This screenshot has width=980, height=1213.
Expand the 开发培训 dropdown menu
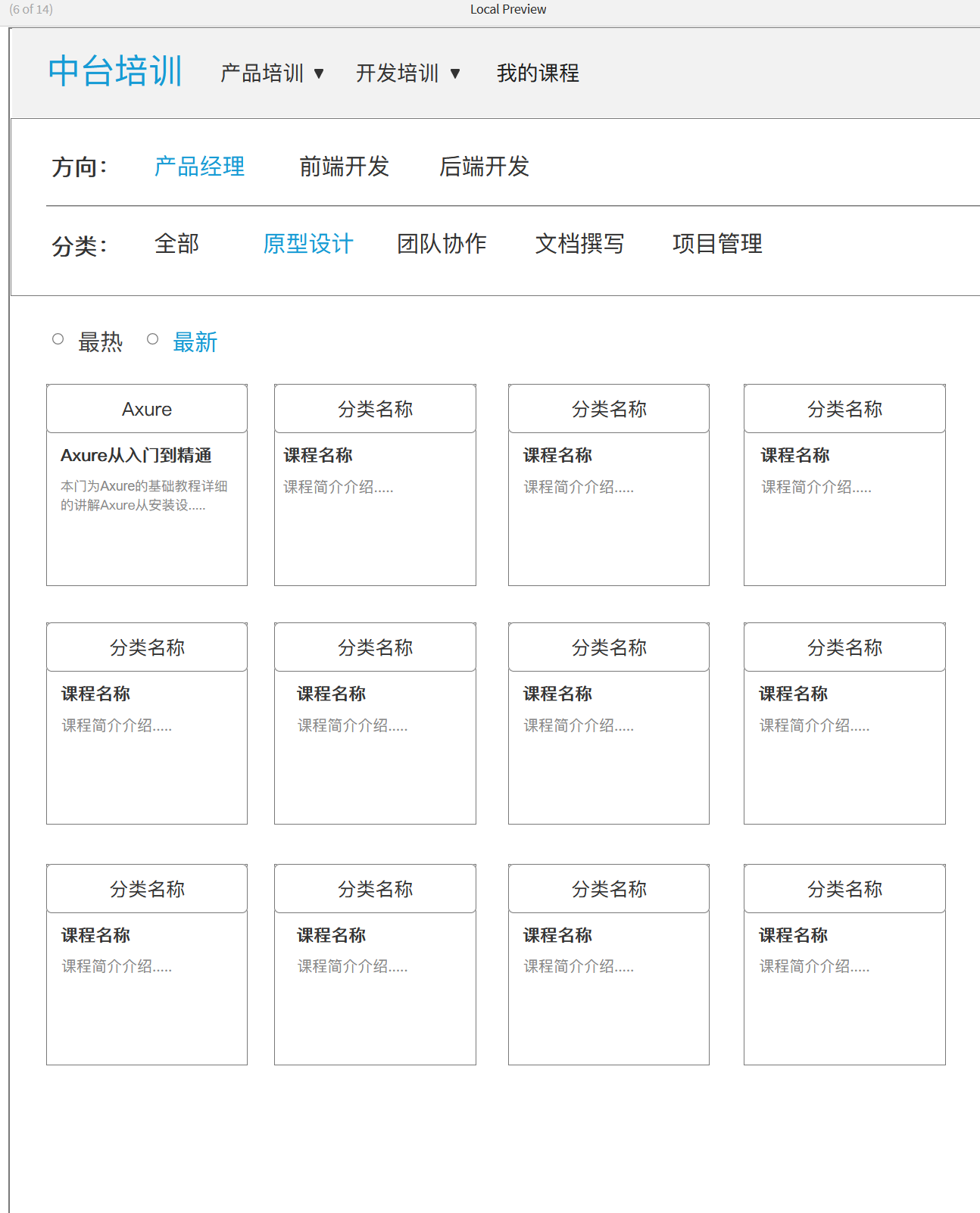pyautogui.click(x=408, y=73)
